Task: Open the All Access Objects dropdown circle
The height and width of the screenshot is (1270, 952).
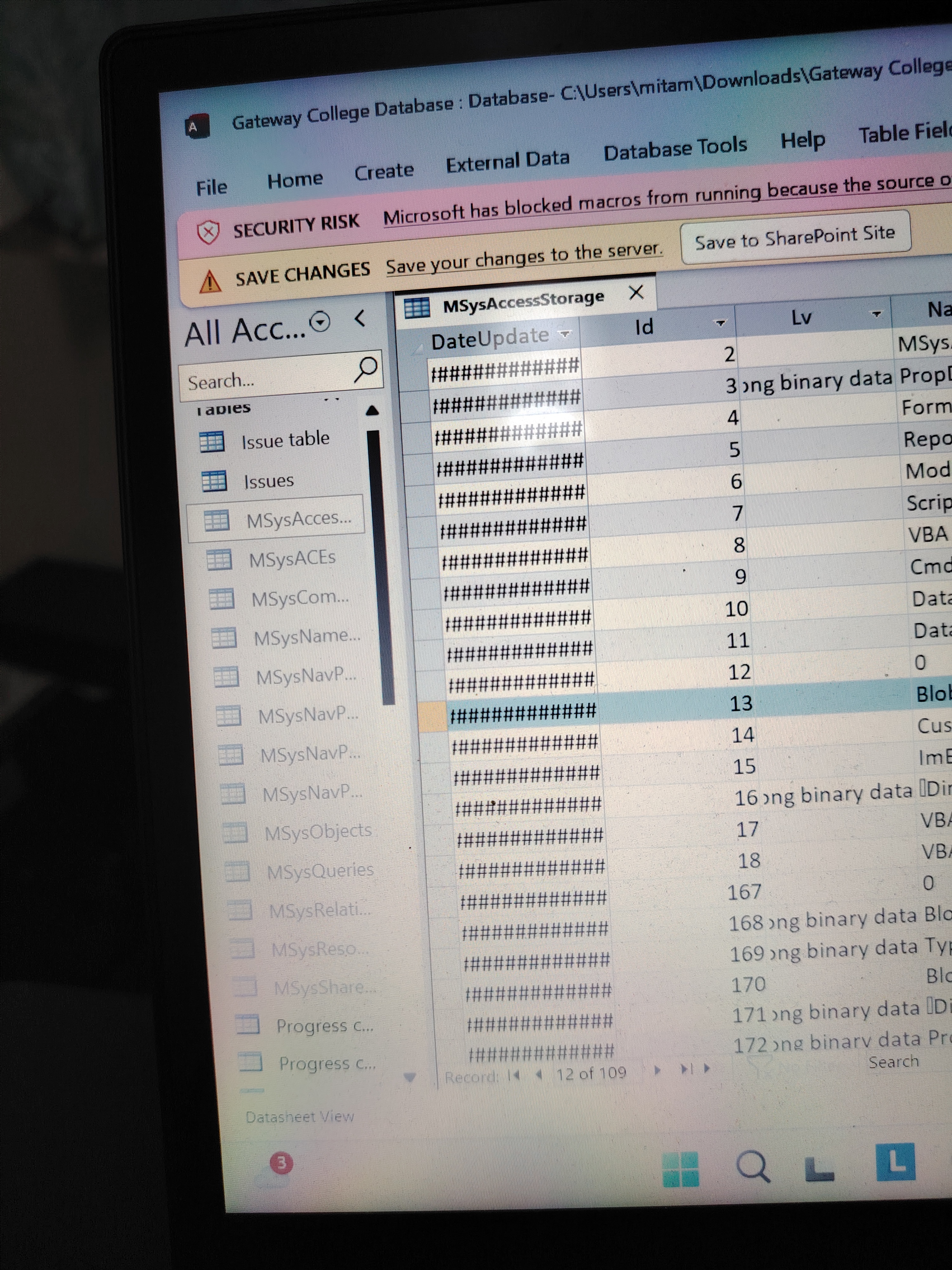Action: pyautogui.click(x=320, y=321)
